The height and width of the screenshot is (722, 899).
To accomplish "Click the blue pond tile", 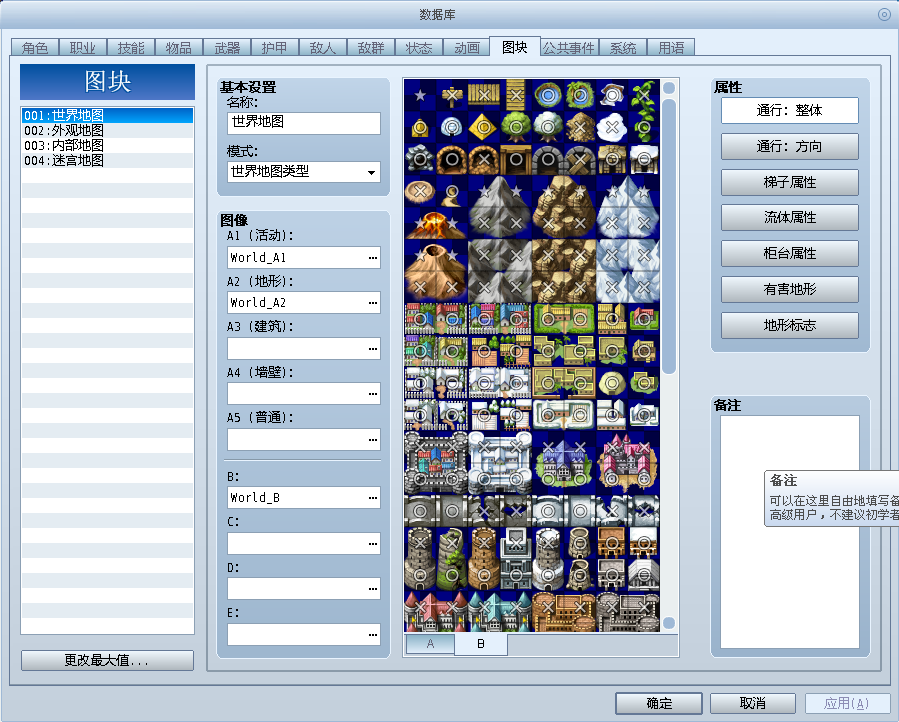I will coord(548,95).
